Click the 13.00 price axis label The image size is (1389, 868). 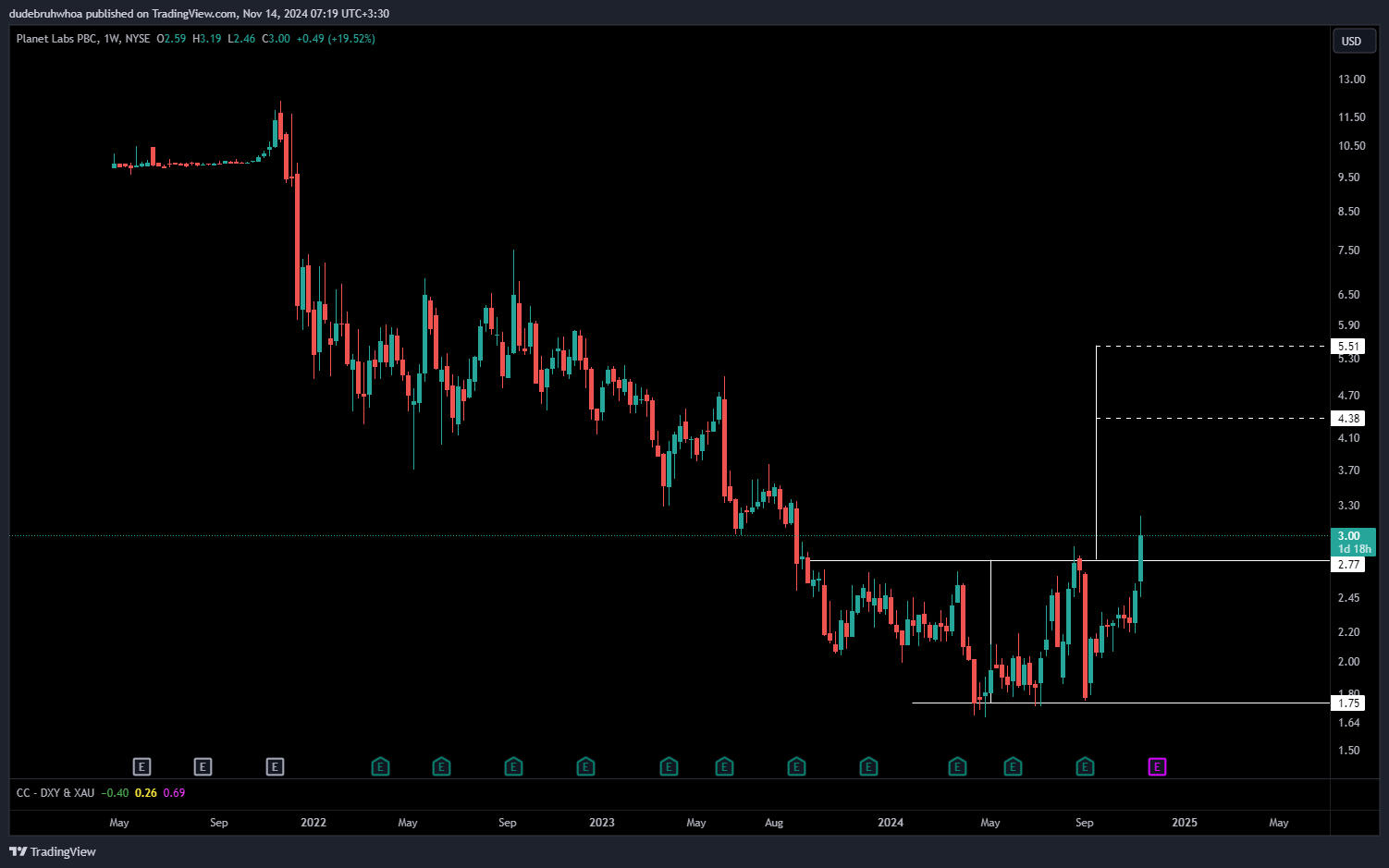click(1352, 79)
